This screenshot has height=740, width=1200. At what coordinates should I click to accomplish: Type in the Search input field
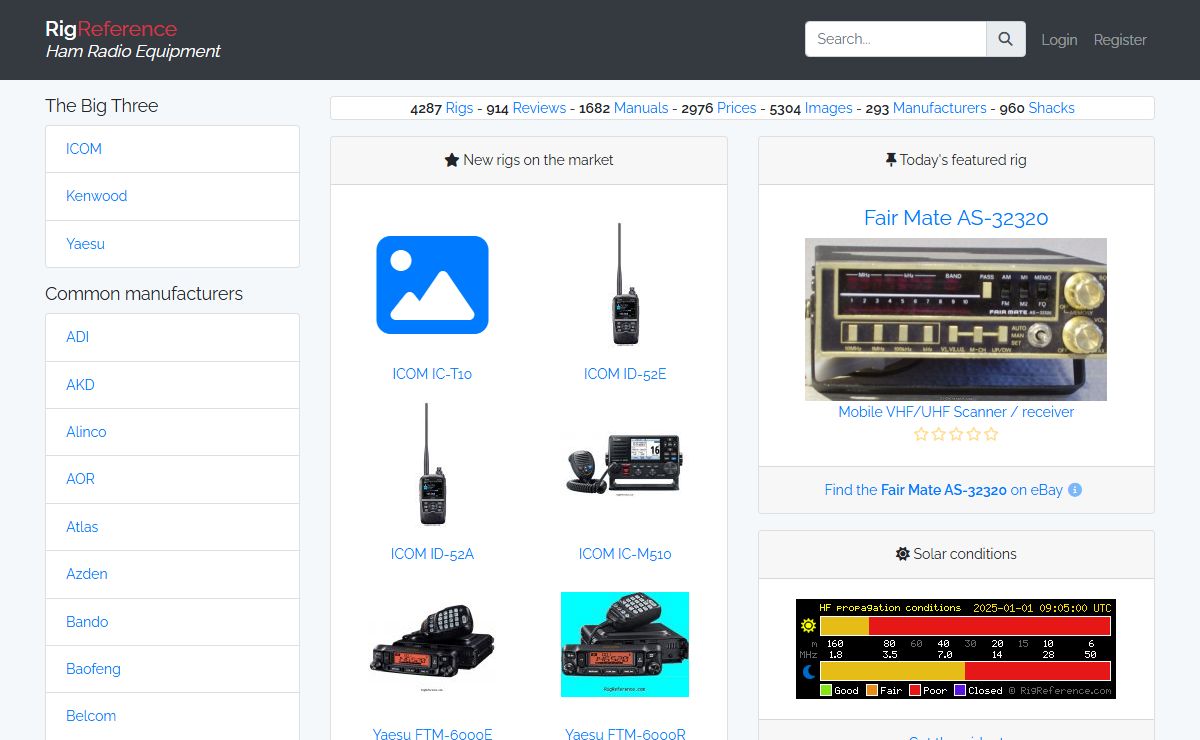pos(895,39)
